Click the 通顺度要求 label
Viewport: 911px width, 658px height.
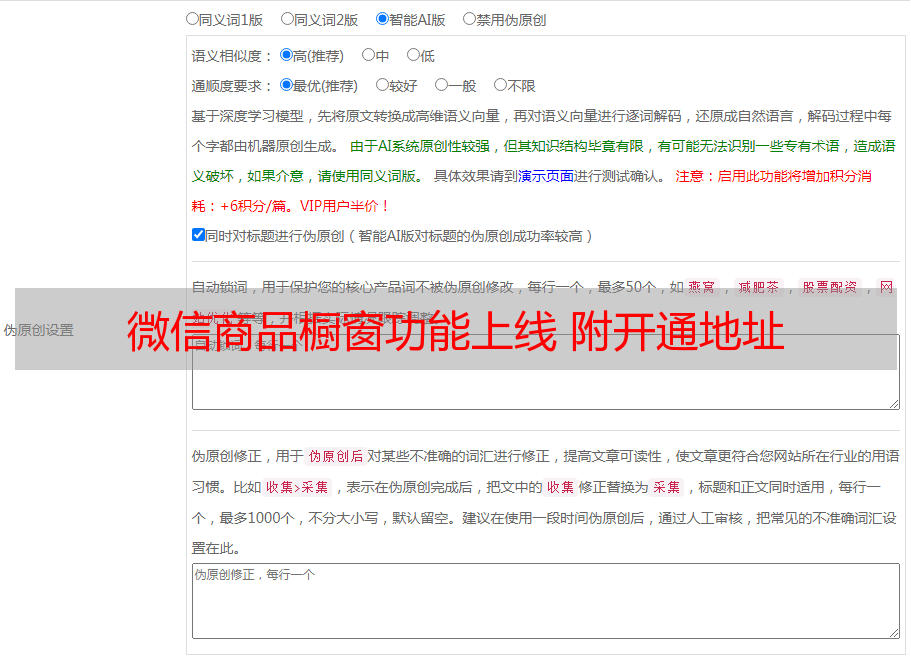click(x=231, y=87)
